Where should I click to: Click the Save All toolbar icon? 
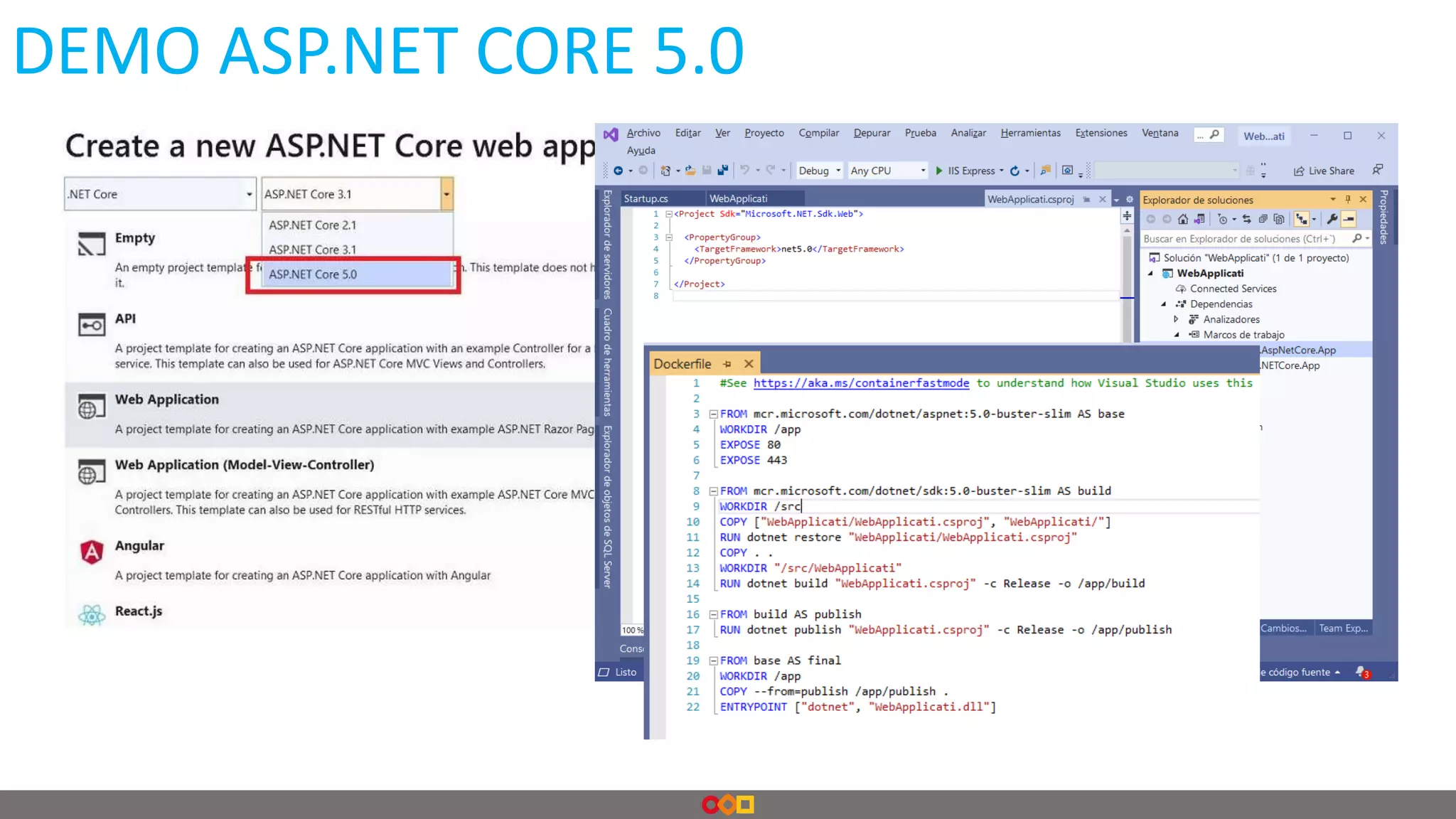coord(723,171)
